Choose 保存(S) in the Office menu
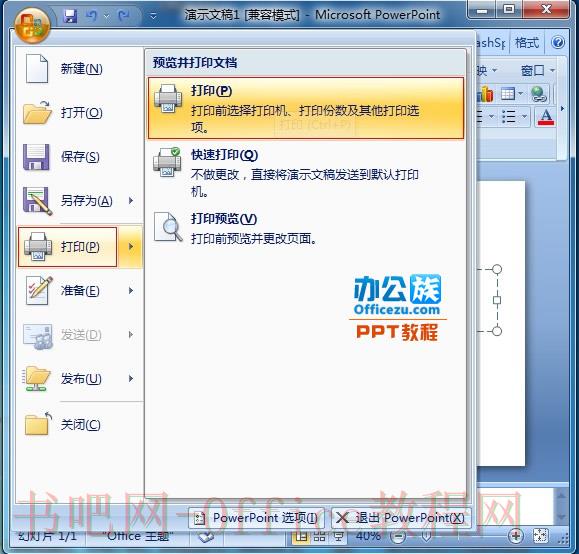 pos(80,157)
